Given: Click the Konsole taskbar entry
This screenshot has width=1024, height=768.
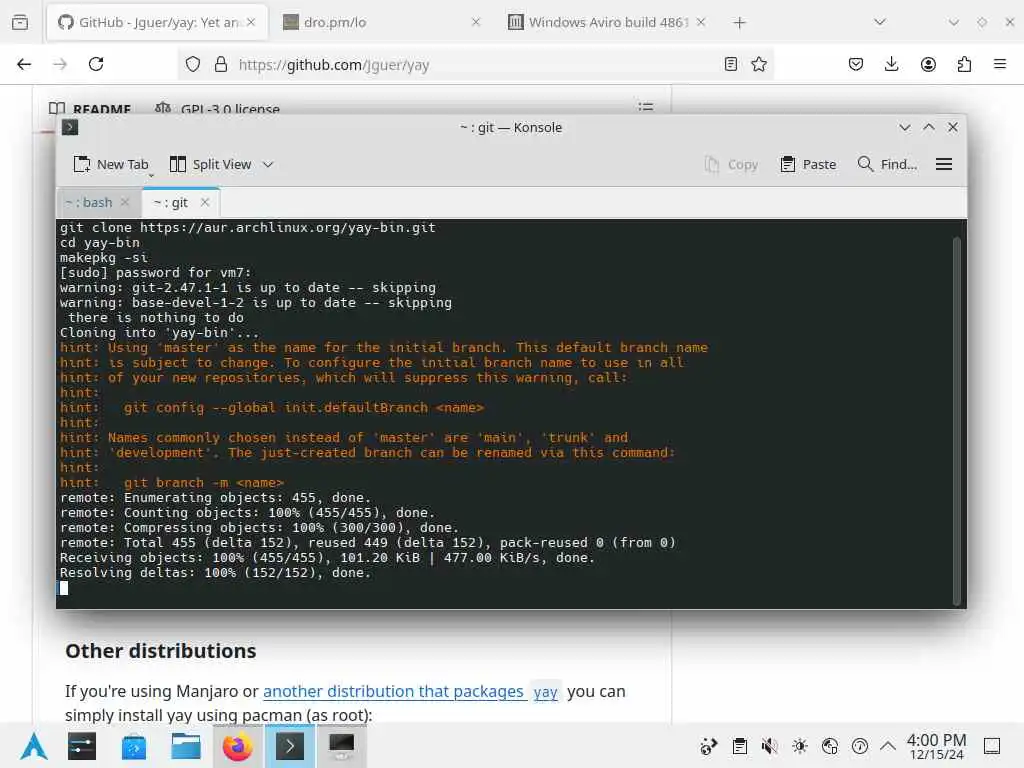Looking at the screenshot, I should 290,746.
